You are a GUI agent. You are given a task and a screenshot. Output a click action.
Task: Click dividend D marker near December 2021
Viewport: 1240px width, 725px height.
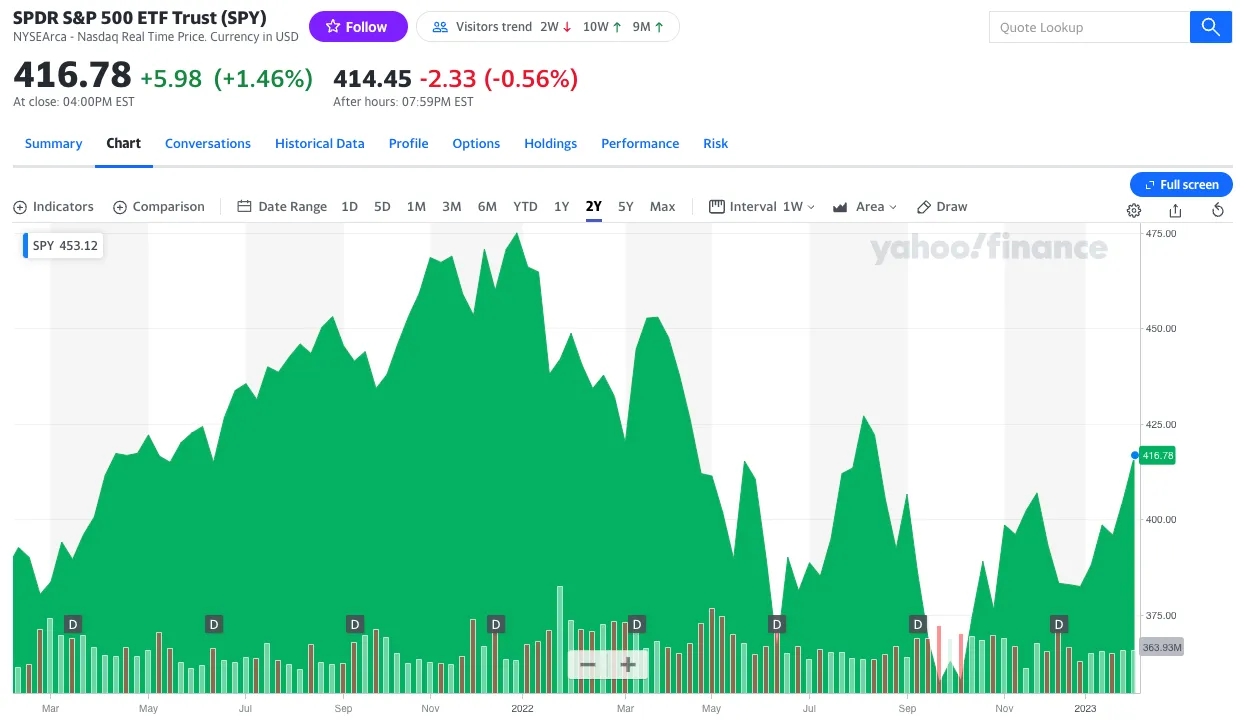click(x=495, y=624)
